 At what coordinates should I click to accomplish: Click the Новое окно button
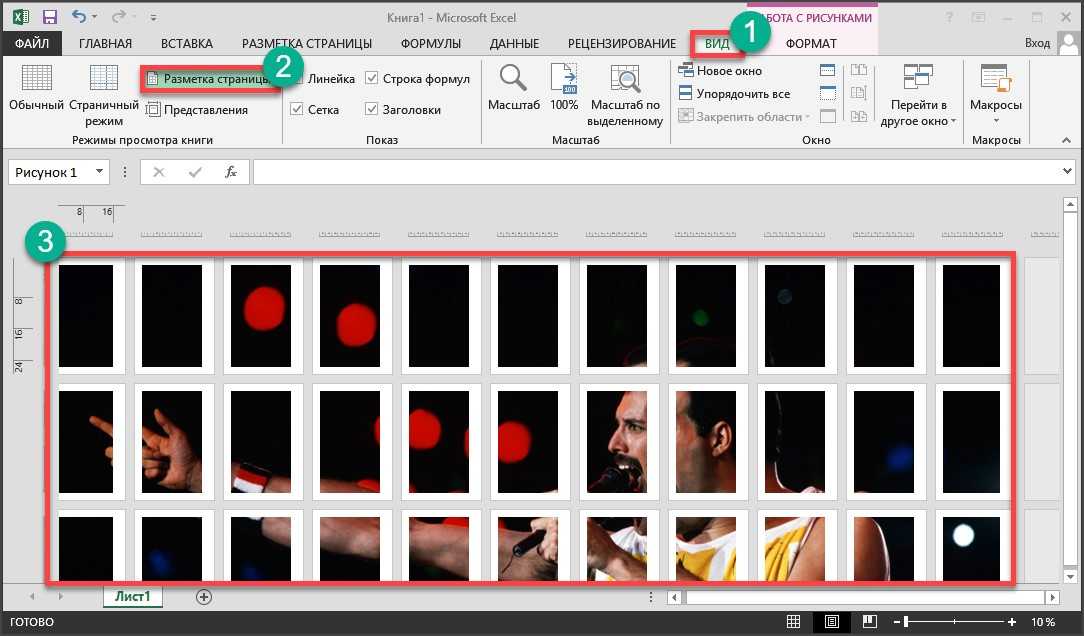(720, 71)
